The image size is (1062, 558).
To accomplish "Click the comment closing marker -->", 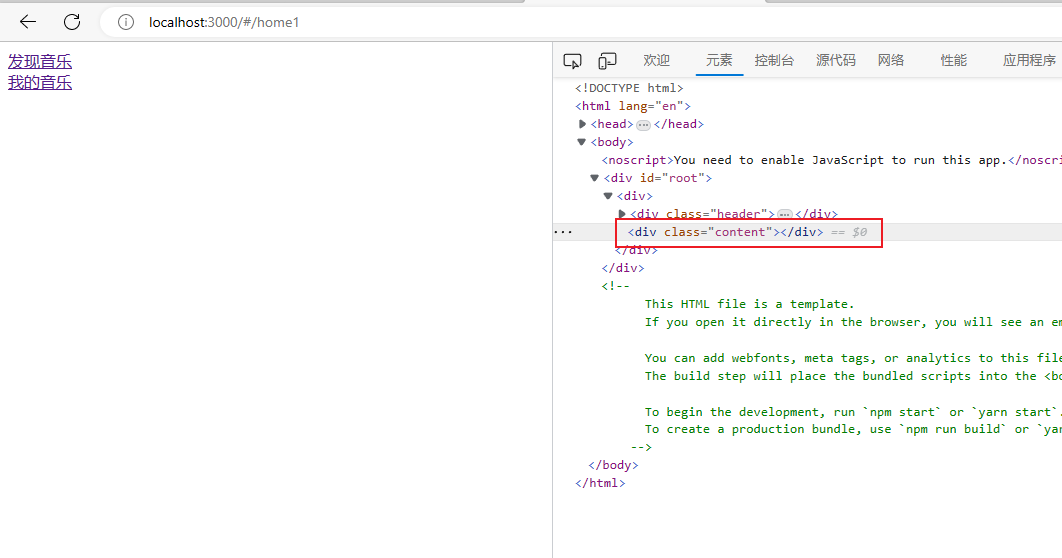I will point(641,447).
